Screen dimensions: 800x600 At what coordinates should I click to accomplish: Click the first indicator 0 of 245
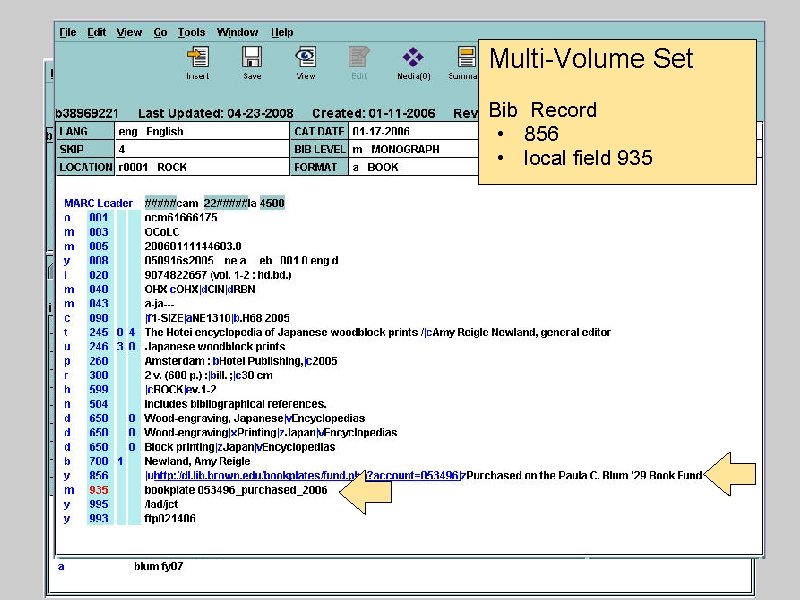click(x=120, y=332)
